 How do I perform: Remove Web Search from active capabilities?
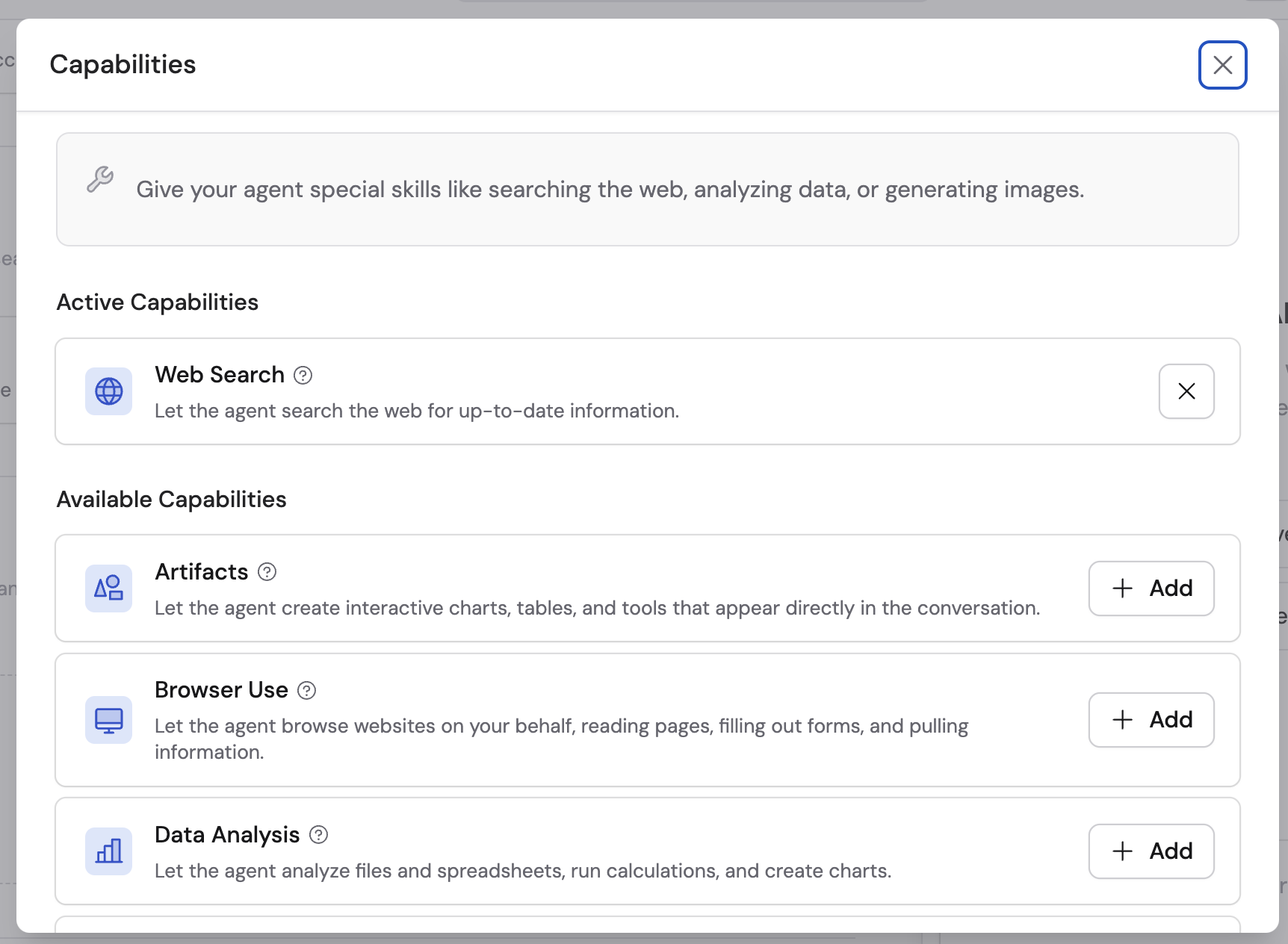coord(1186,391)
